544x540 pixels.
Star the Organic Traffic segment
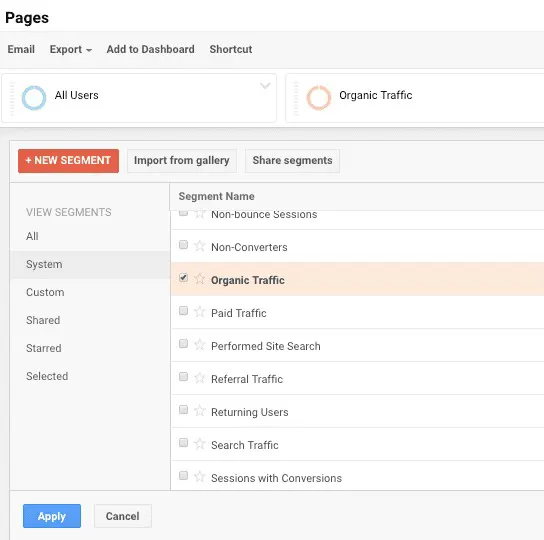[x=199, y=279]
